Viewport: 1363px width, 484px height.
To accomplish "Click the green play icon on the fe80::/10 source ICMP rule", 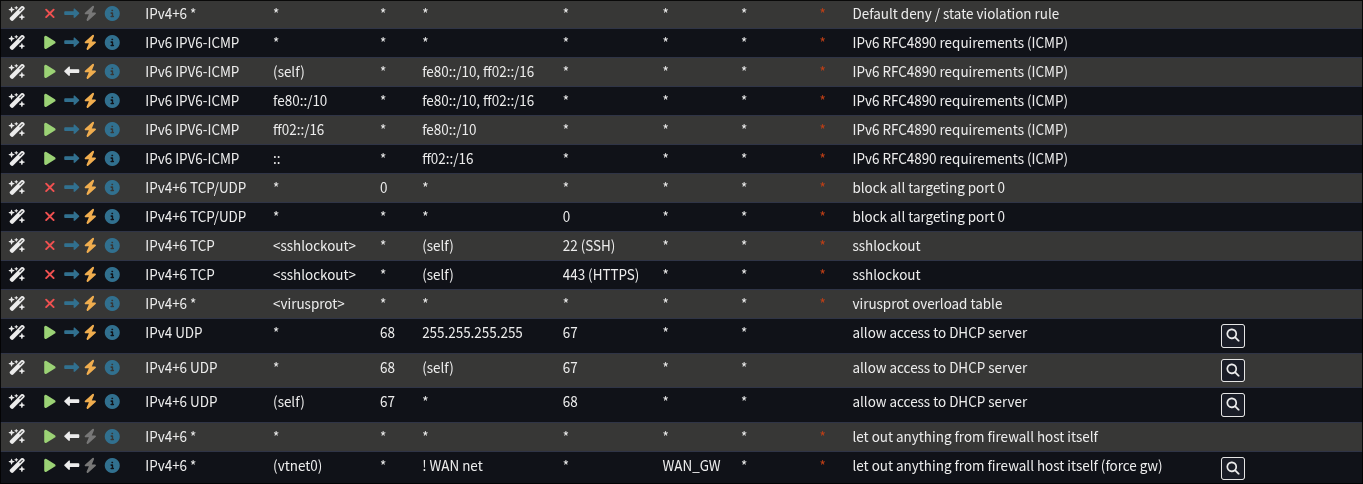I will [x=49, y=101].
